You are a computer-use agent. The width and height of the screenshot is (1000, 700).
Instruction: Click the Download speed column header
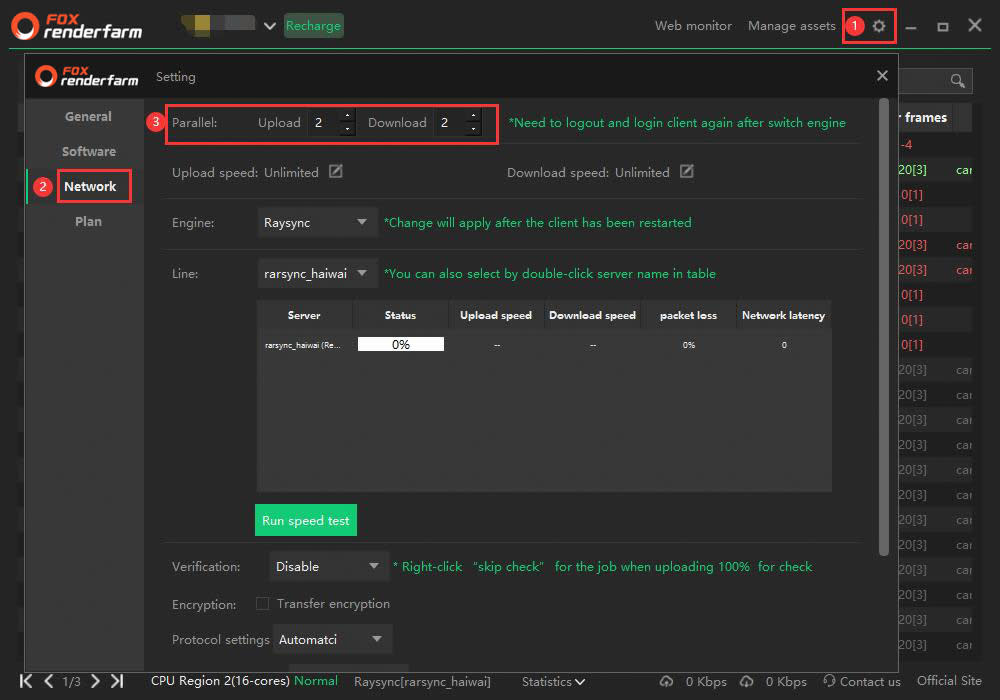coord(592,315)
